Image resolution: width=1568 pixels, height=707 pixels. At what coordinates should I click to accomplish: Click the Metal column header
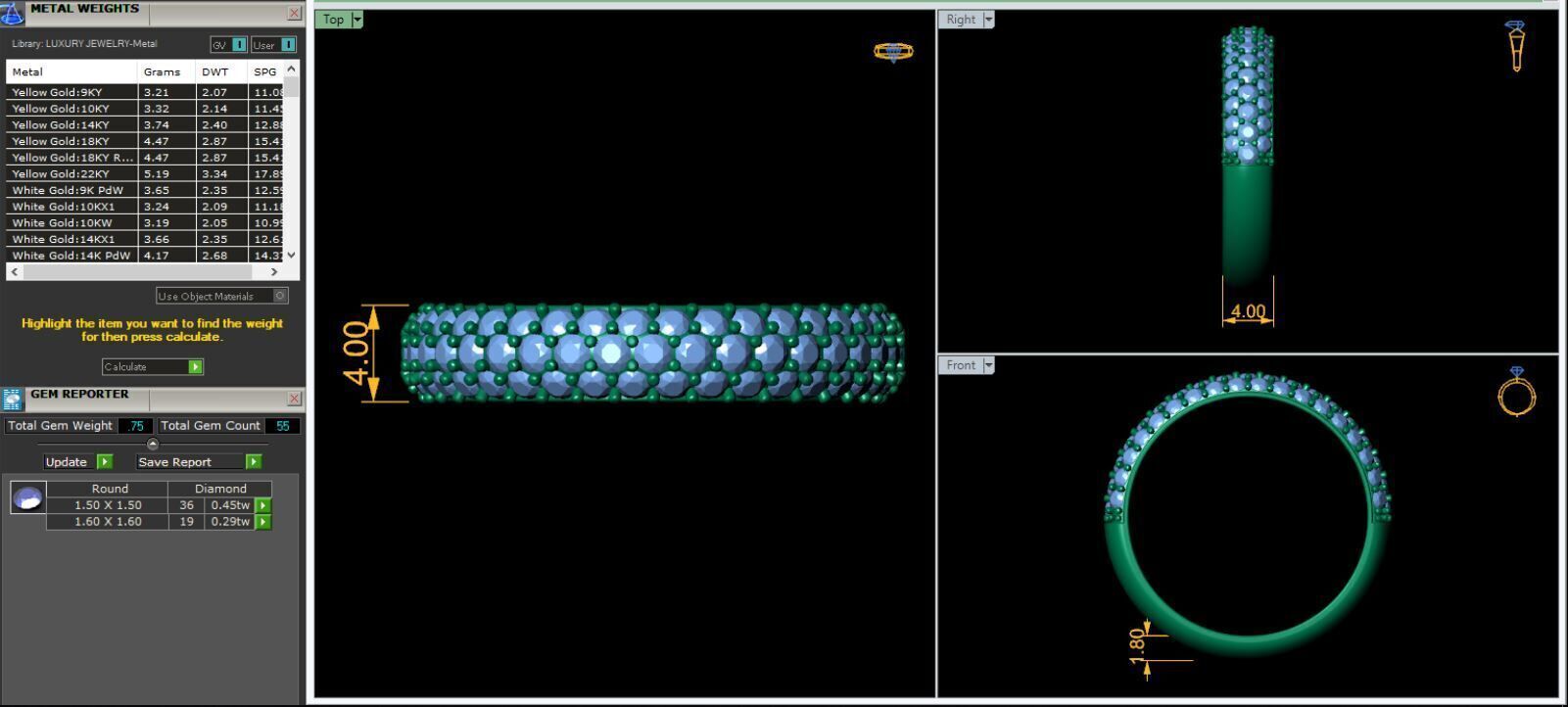[x=71, y=71]
